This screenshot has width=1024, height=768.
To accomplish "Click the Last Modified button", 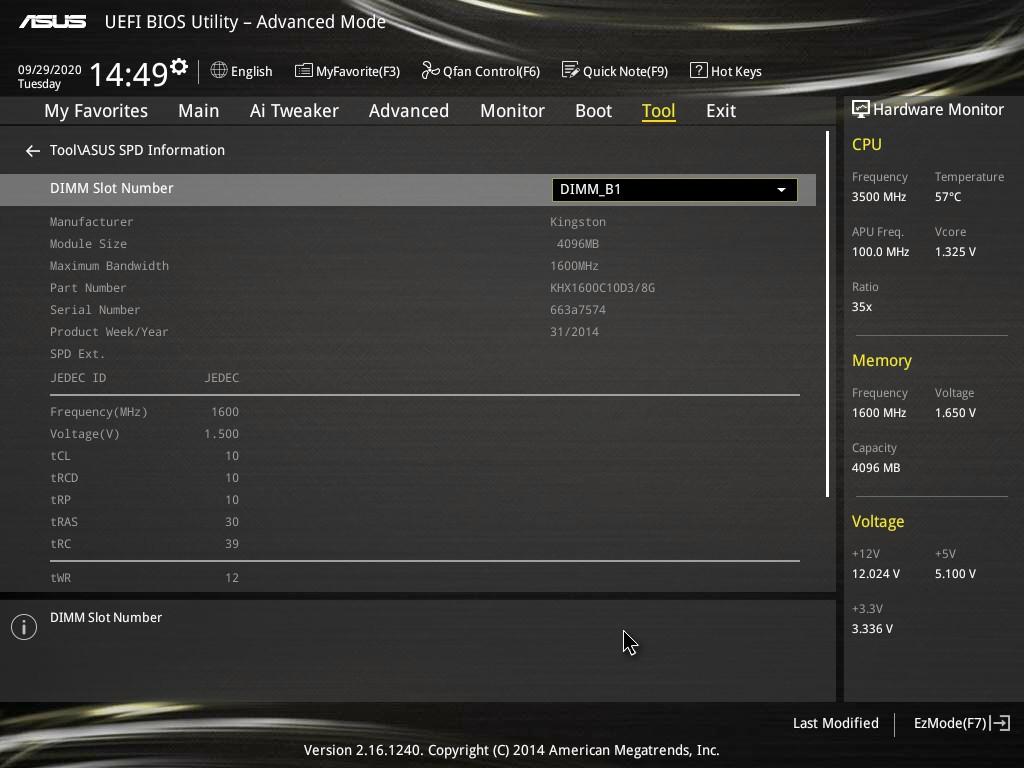I will pos(835,723).
